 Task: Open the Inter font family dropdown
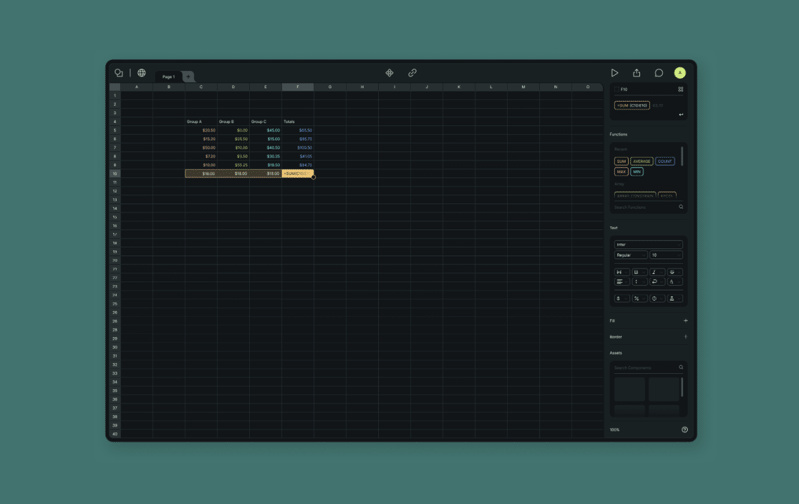(648, 245)
